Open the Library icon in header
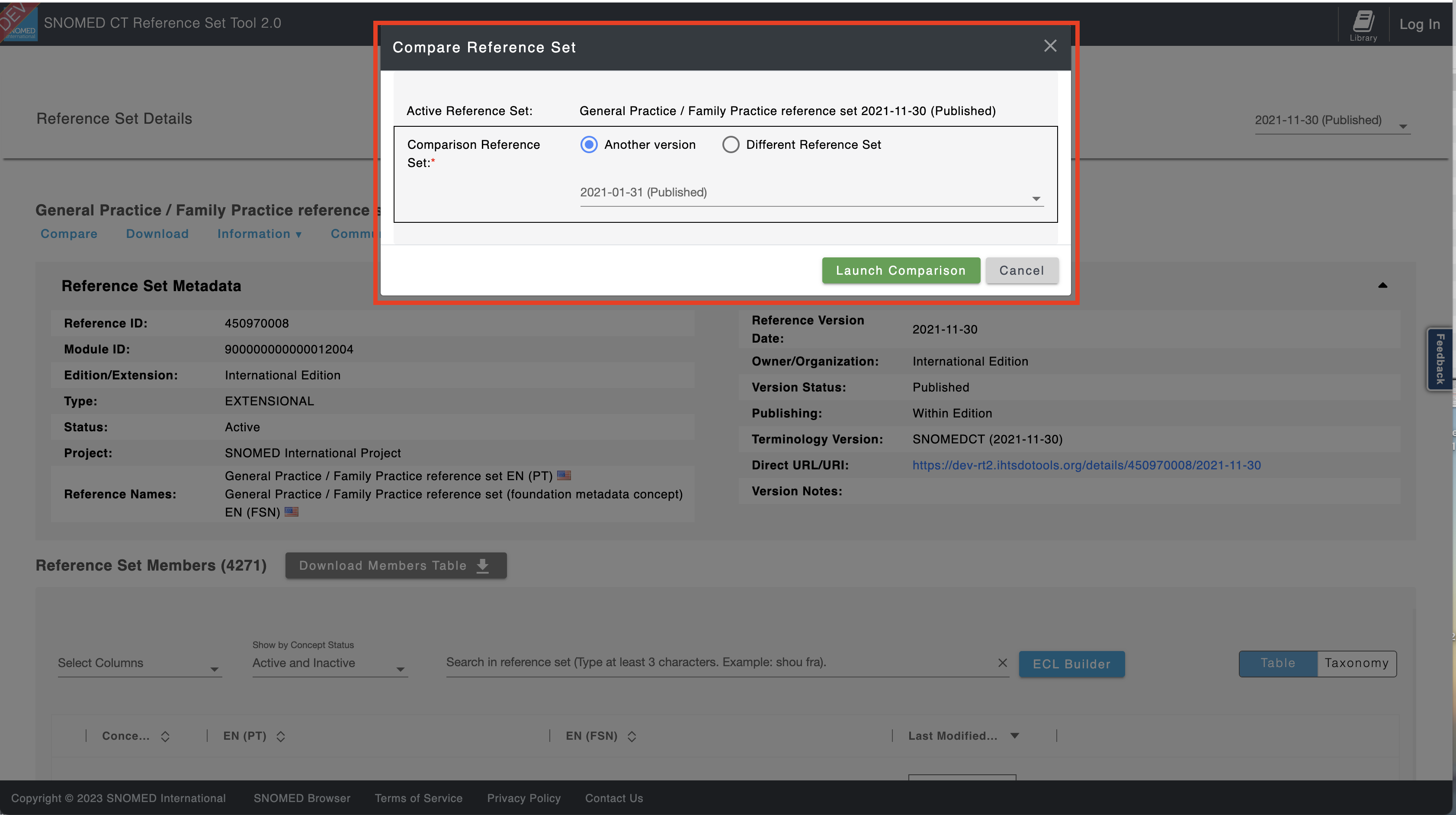This screenshot has height=815, width=1456. point(1363,26)
